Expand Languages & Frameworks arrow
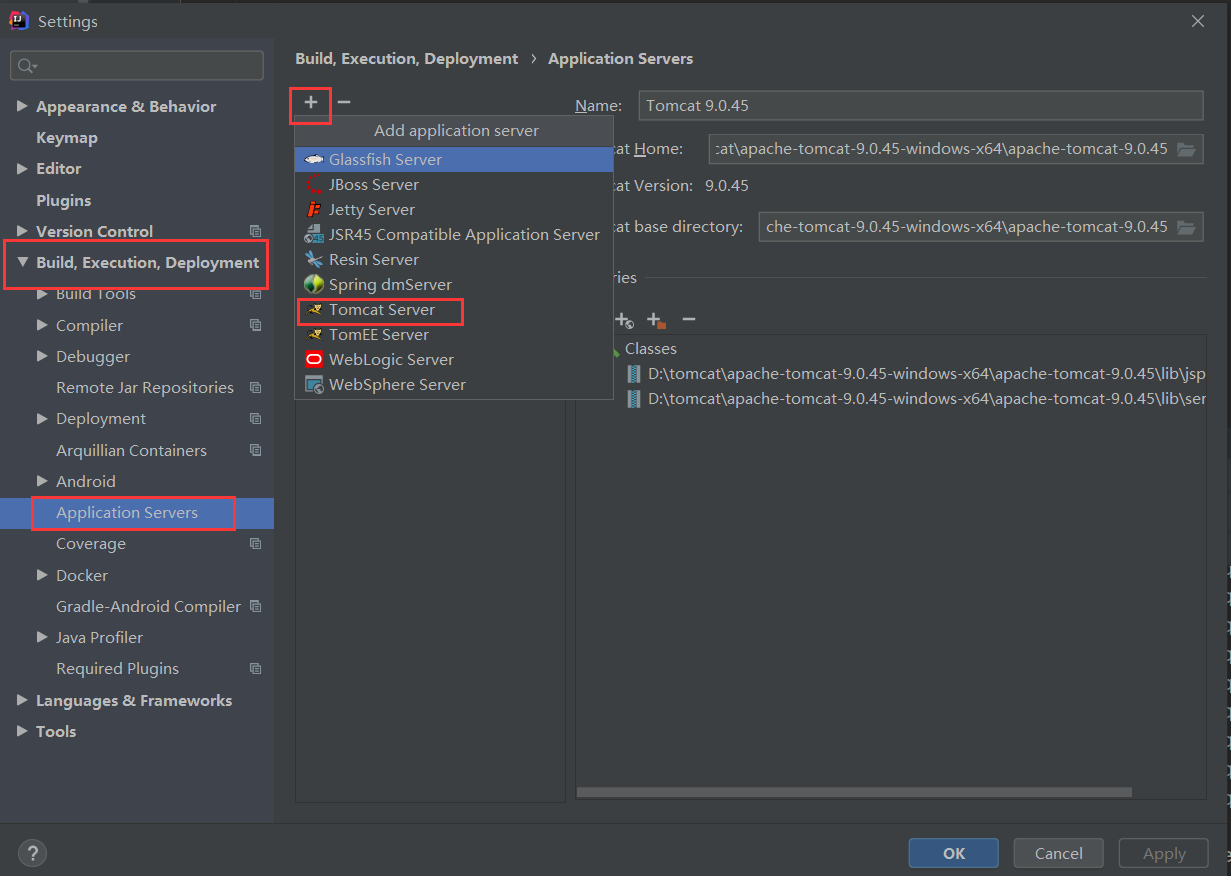Image resolution: width=1231 pixels, height=876 pixels. [x=22, y=700]
